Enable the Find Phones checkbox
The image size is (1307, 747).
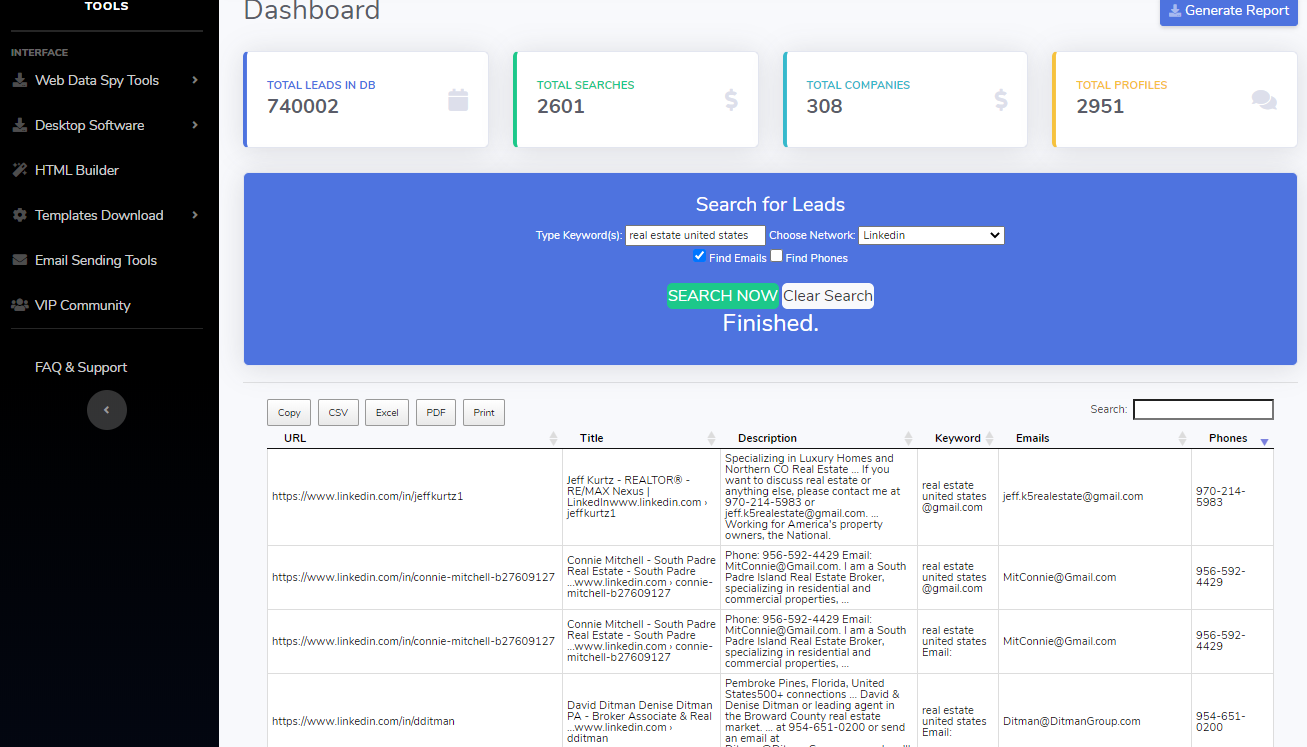(777, 256)
